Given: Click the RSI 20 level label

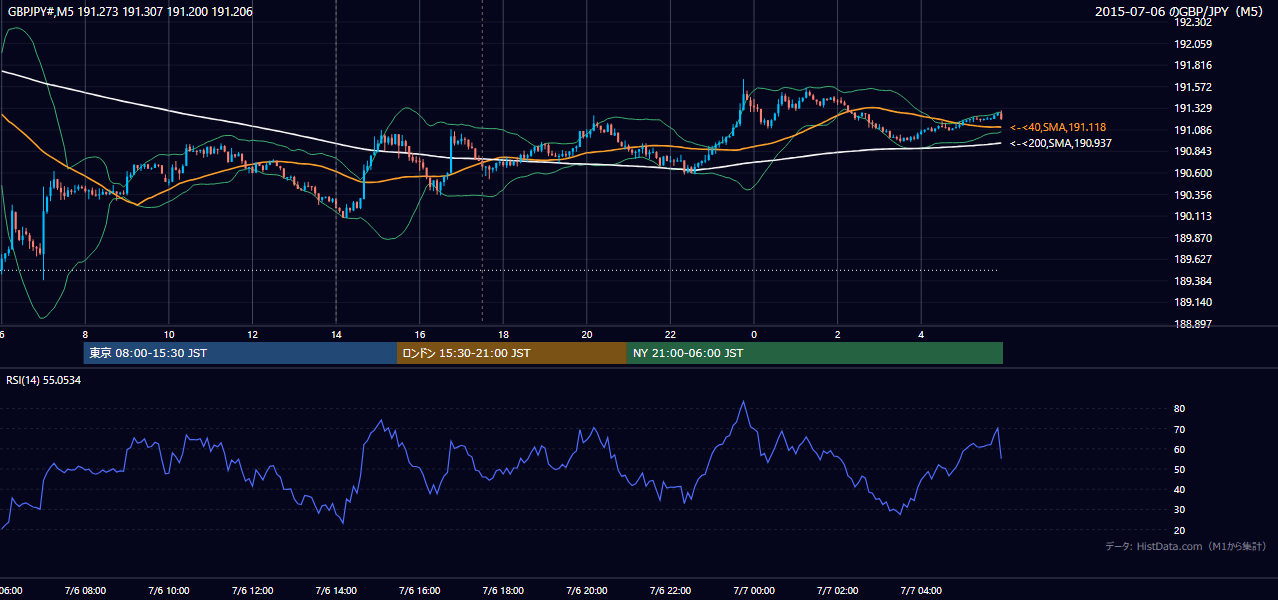Looking at the screenshot, I should click(x=1179, y=530).
